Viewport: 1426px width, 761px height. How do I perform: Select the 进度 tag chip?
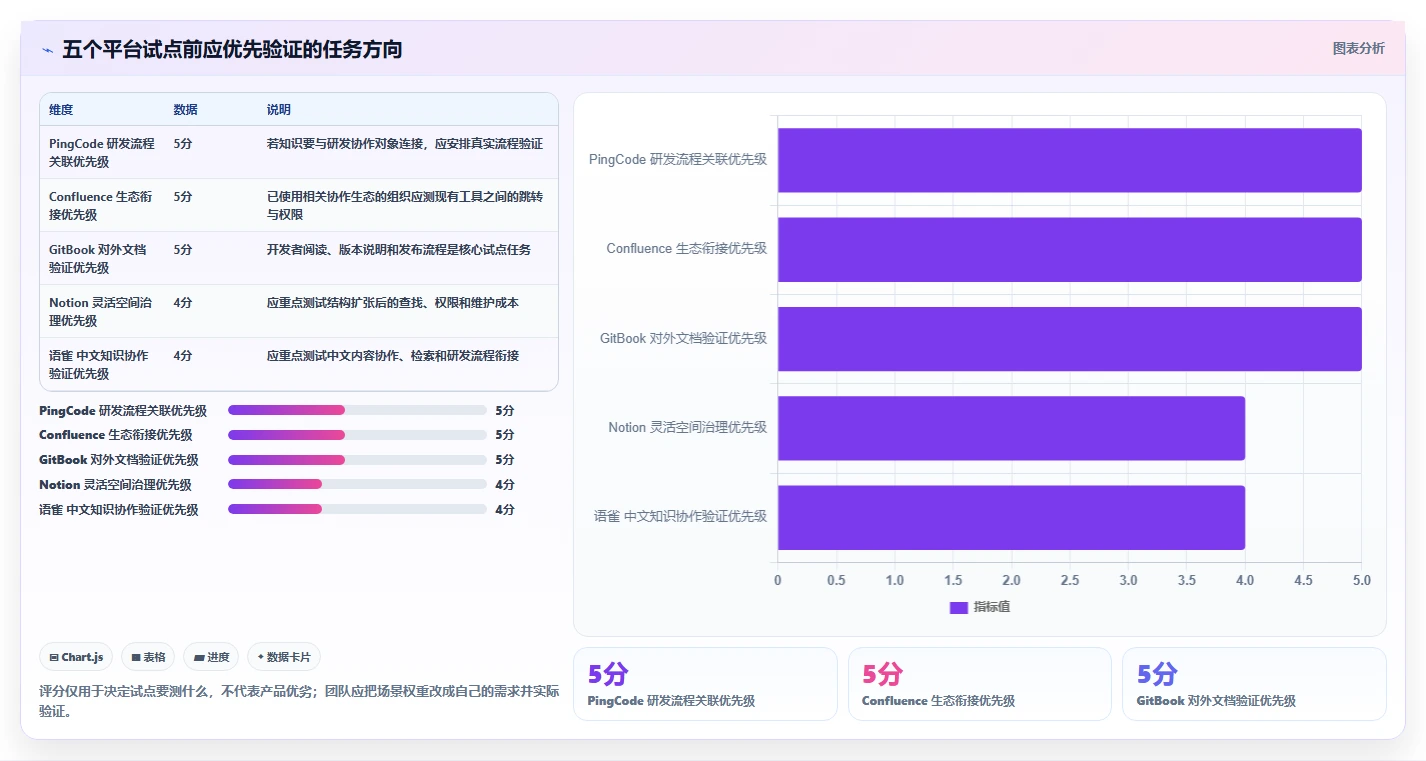[211, 657]
